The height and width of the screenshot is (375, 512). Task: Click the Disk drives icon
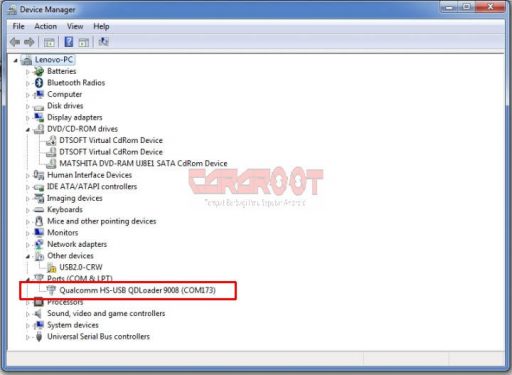tap(39, 107)
